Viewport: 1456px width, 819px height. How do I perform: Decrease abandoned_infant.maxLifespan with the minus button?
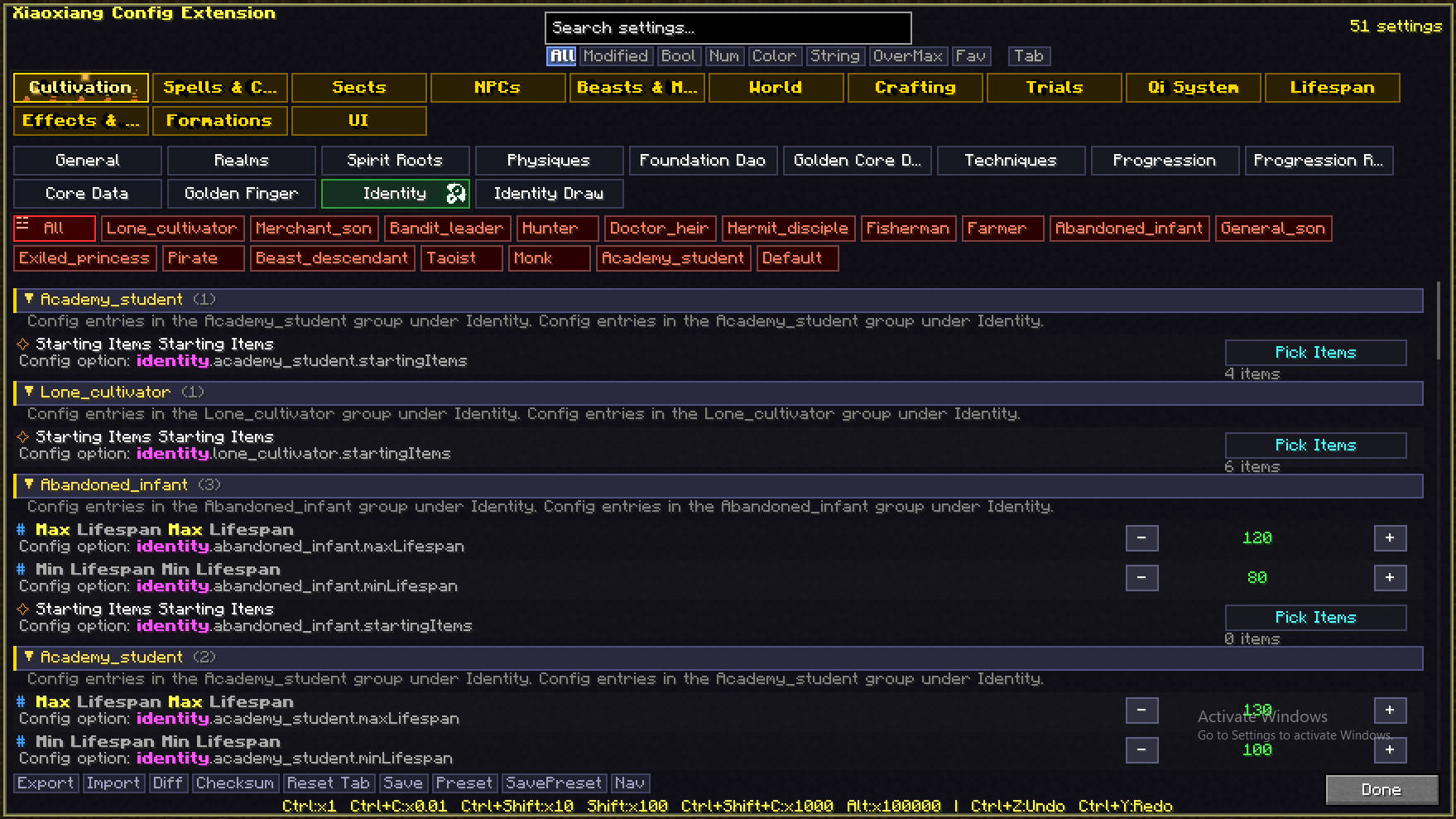pos(1141,537)
